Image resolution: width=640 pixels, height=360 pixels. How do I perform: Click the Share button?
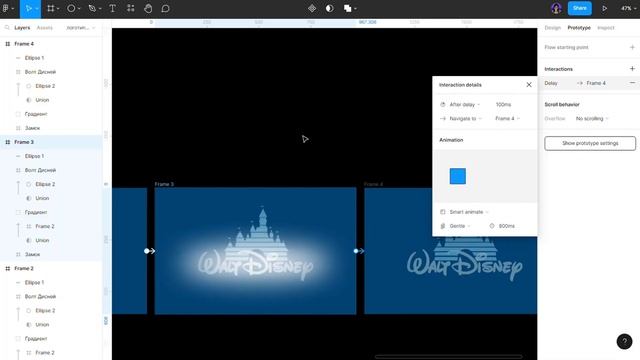click(x=580, y=8)
